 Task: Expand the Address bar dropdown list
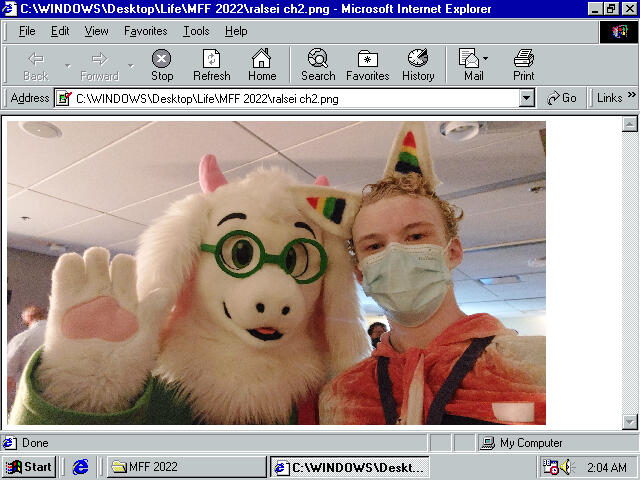point(527,98)
